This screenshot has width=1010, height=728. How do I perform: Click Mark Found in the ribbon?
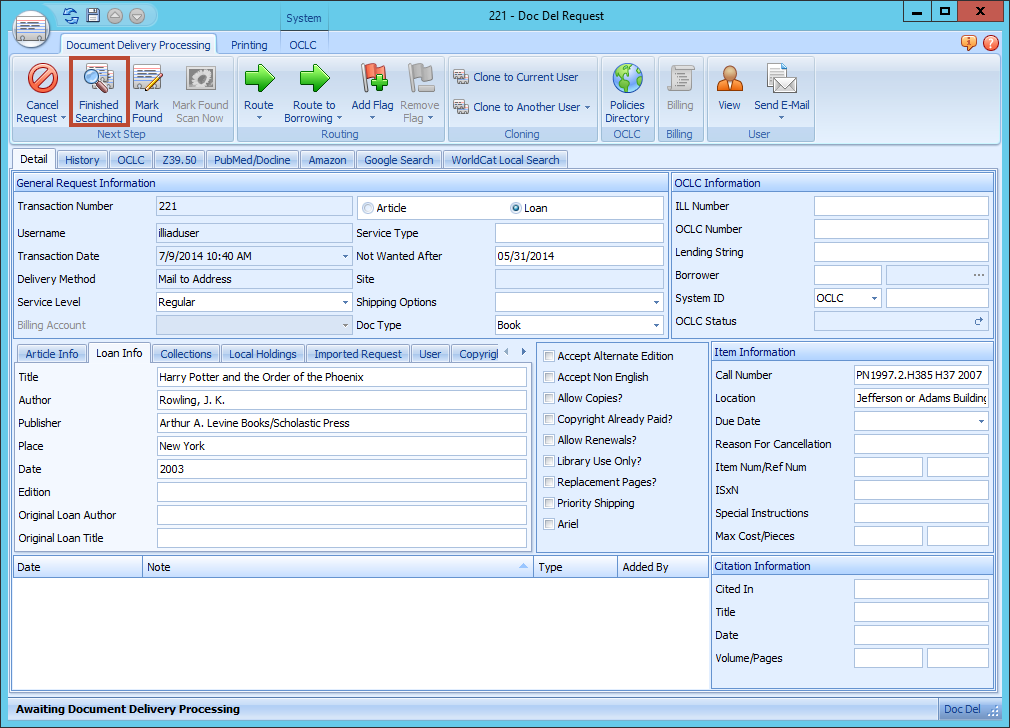147,92
